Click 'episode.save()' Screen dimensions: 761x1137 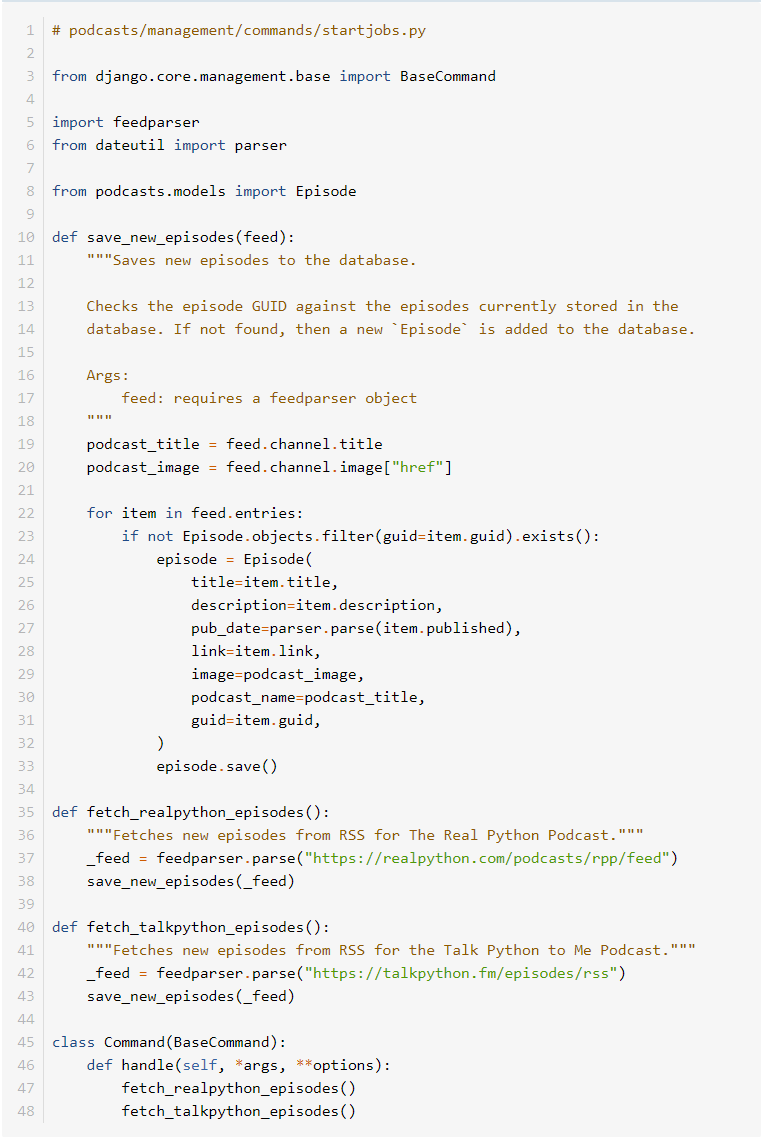click(x=217, y=766)
